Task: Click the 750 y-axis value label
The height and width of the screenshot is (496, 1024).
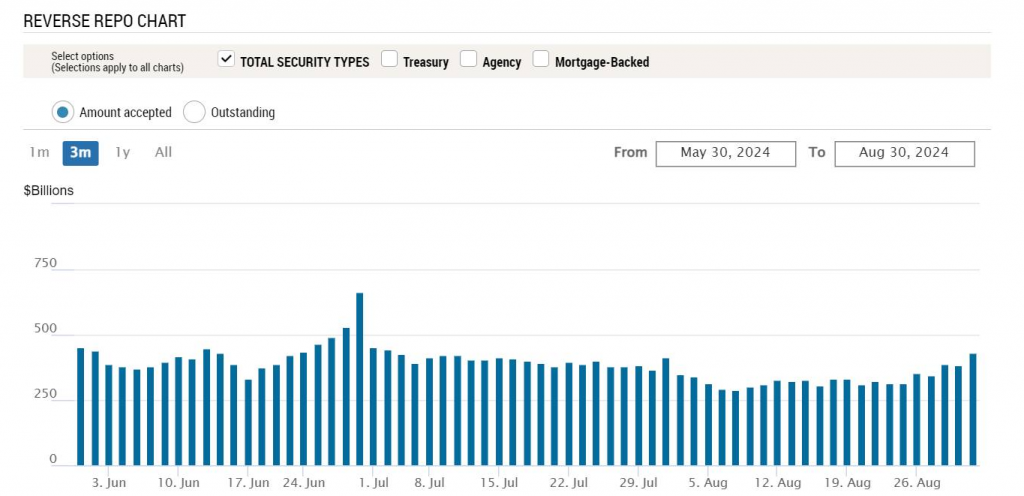Action: 46,263
